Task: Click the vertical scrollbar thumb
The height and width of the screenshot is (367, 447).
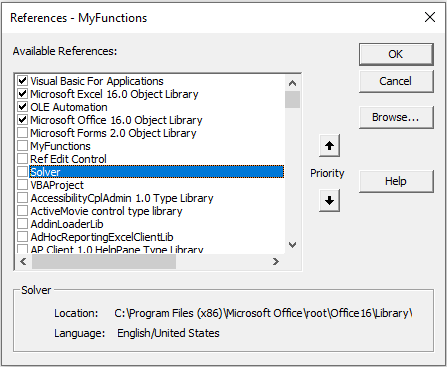Action: tap(292, 99)
